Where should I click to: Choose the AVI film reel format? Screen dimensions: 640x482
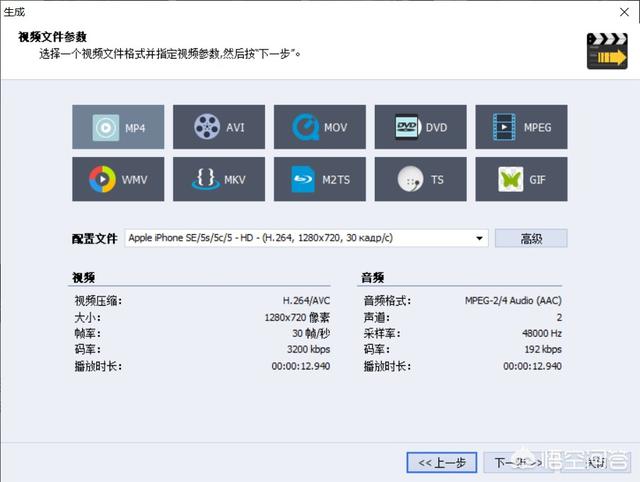tap(219, 127)
